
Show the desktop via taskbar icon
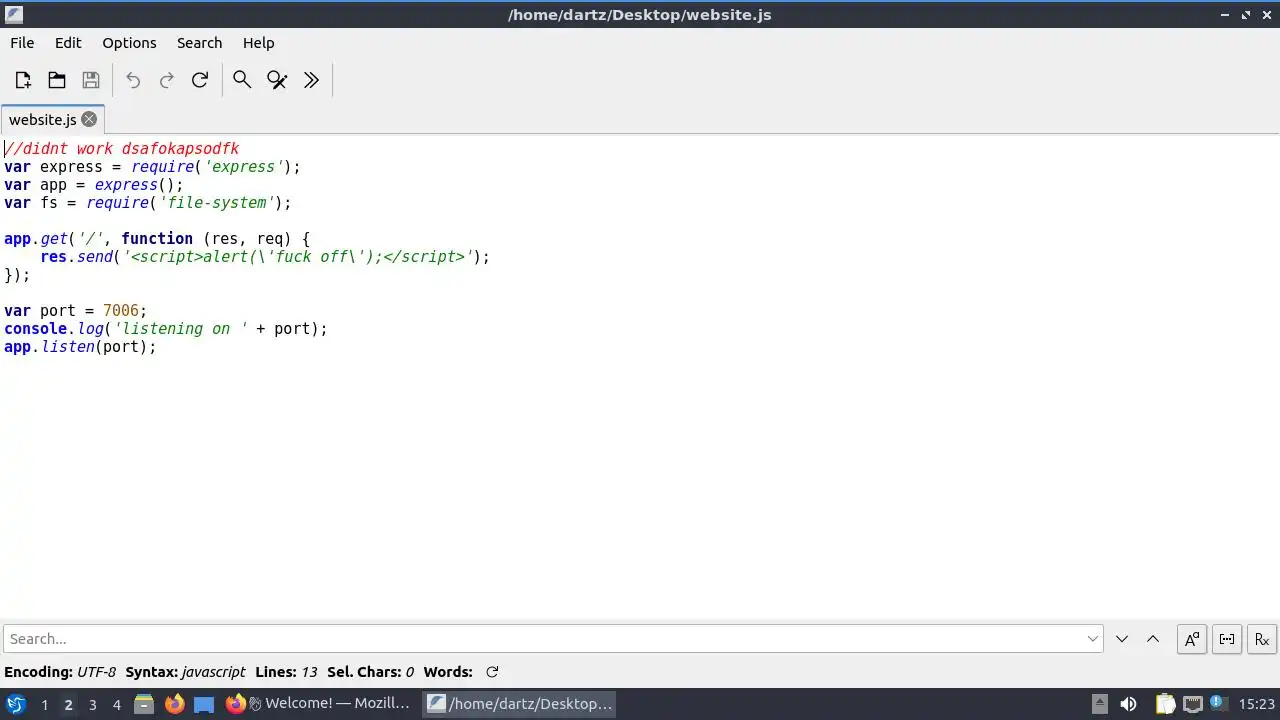(204, 704)
